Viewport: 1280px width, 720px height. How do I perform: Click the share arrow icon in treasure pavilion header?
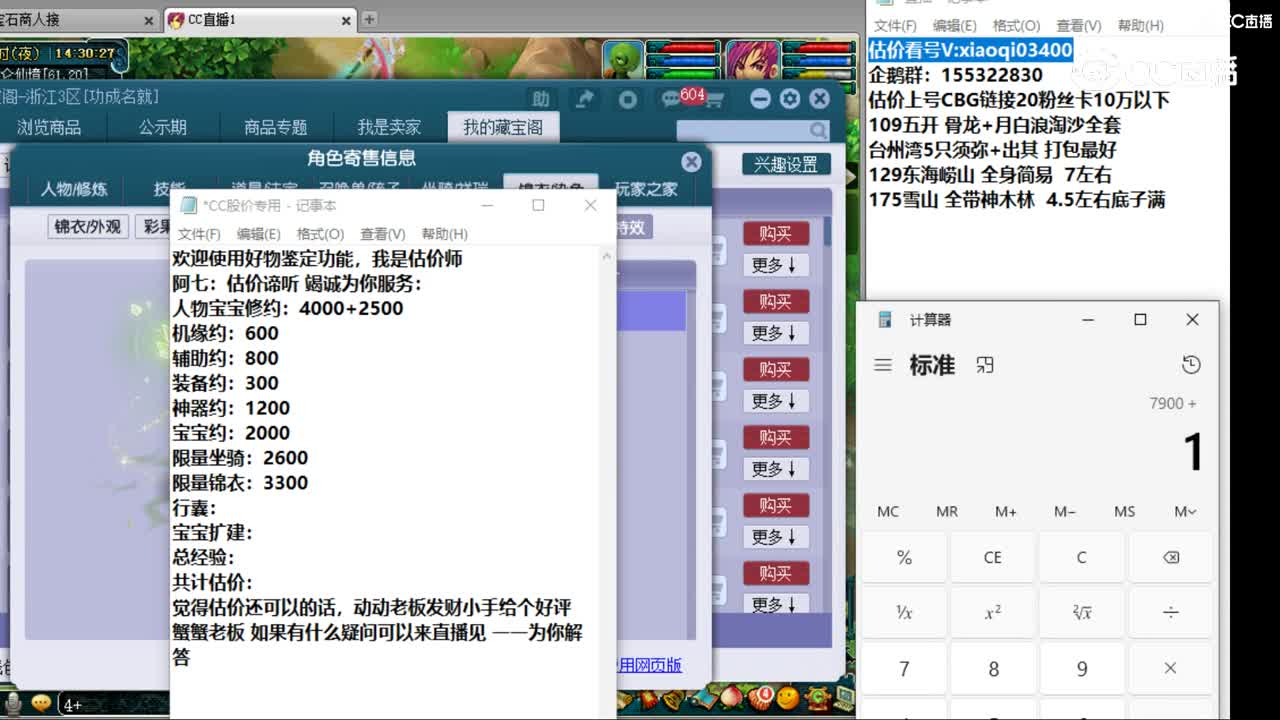click(x=584, y=98)
